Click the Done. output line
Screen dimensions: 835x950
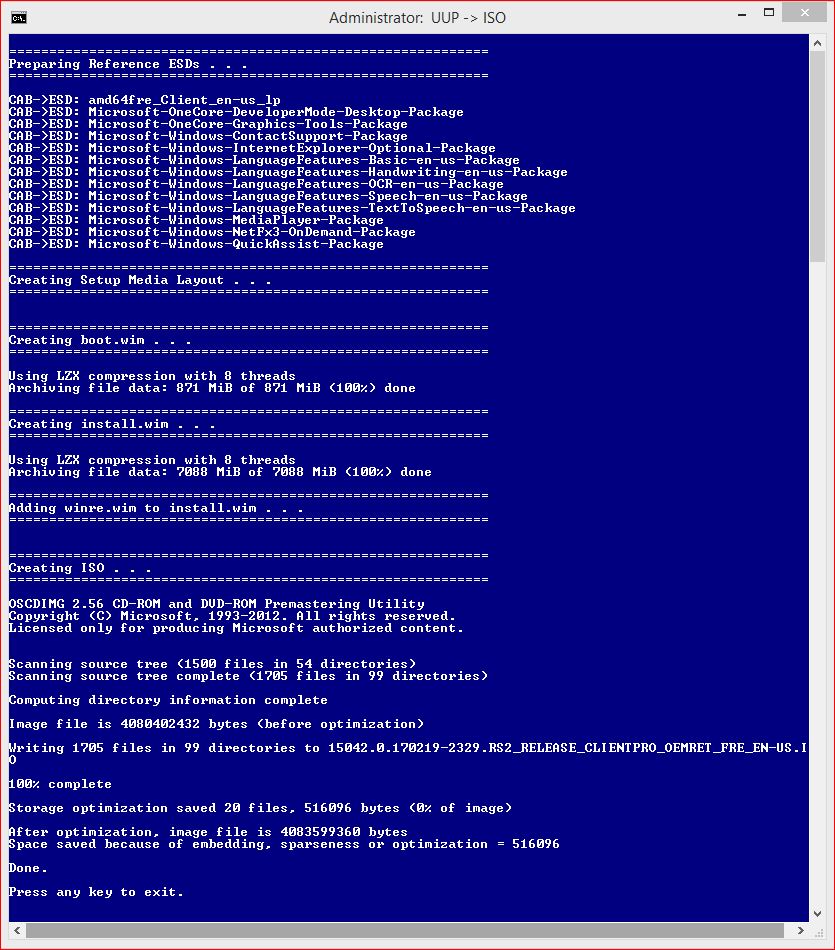(x=28, y=868)
